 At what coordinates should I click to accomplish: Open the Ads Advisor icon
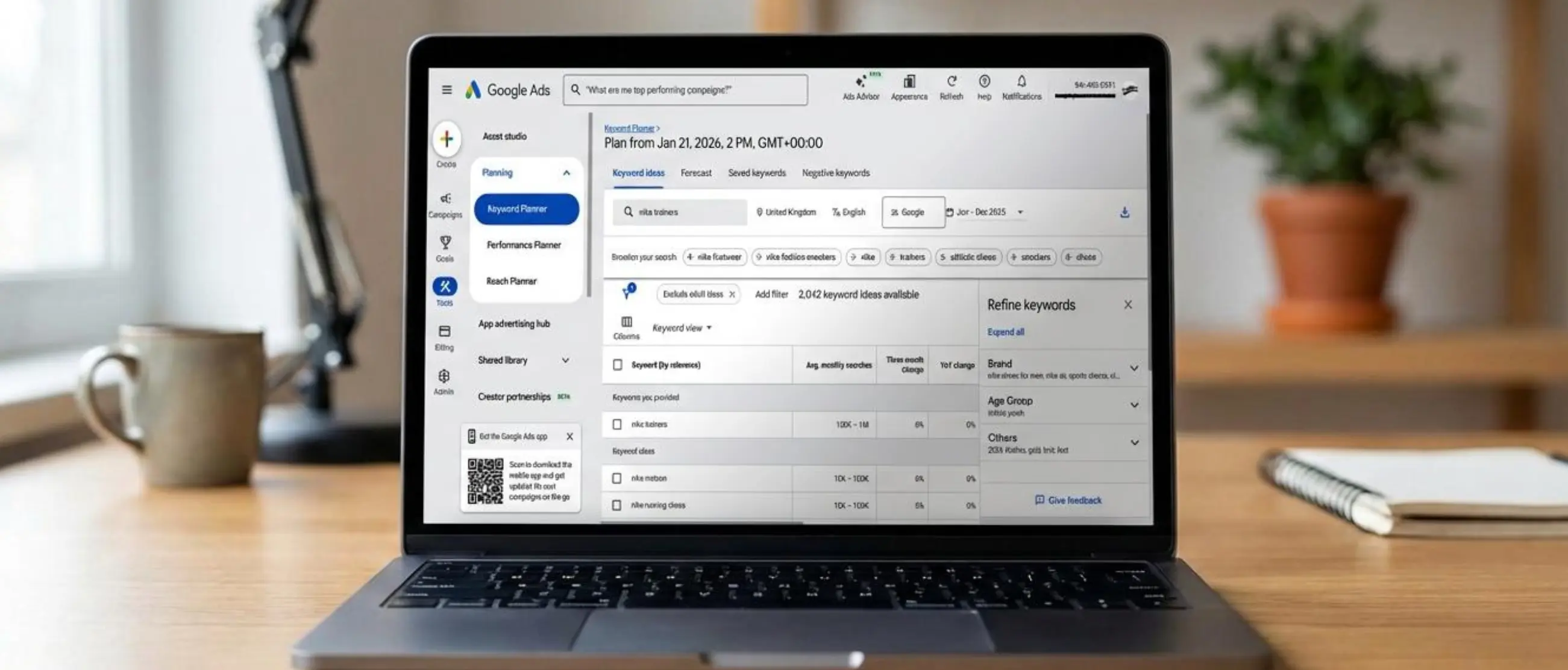tap(861, 81)
